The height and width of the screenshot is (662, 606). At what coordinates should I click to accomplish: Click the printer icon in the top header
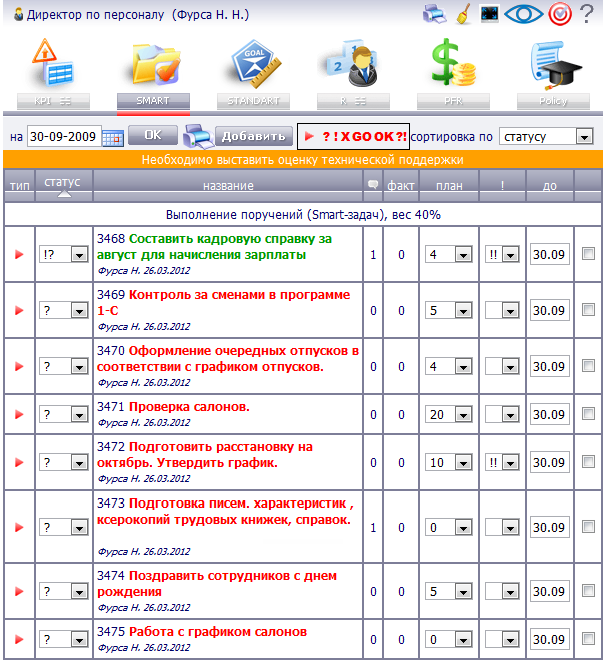pyautogui.click(x=435, y=14)
